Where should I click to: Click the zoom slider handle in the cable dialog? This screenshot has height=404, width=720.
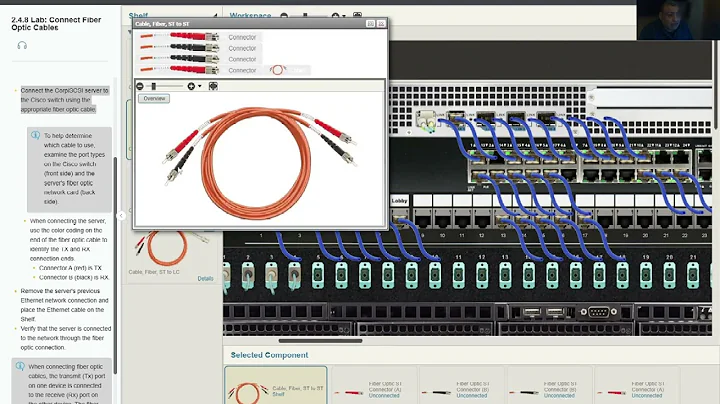tap(154, 86)
